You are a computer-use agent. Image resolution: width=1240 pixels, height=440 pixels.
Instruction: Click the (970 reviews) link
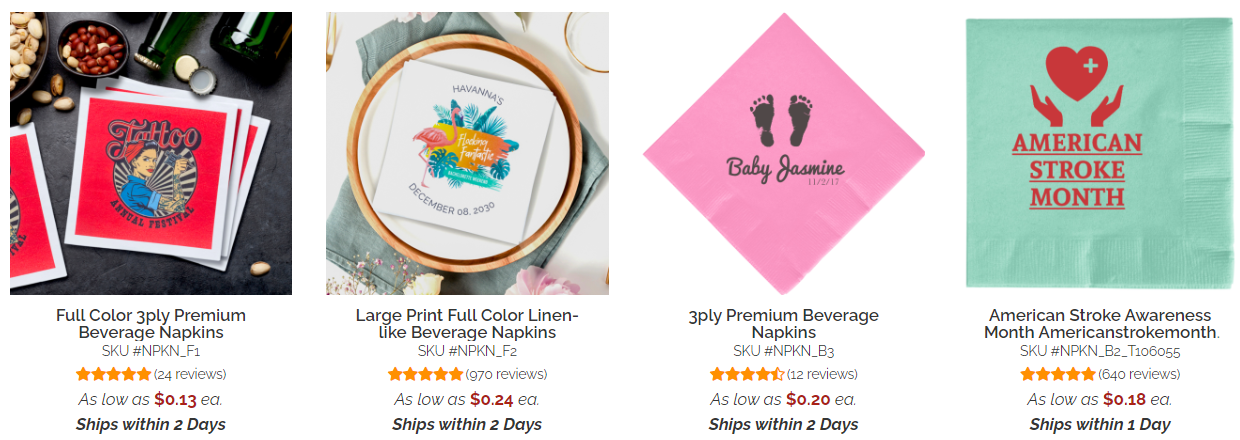[506, 374]
